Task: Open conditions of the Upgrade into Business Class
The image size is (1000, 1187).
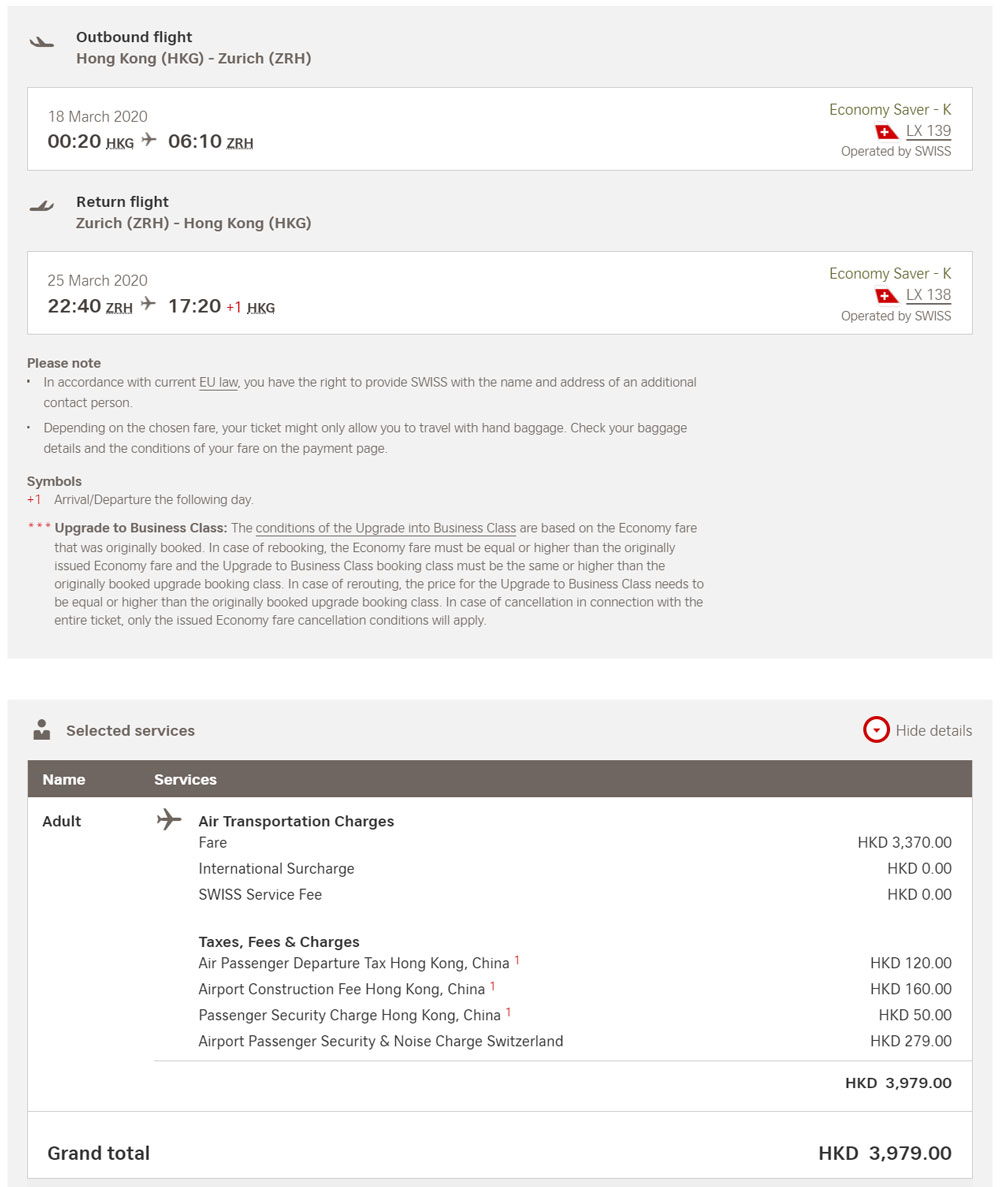Action: (385, 528)
